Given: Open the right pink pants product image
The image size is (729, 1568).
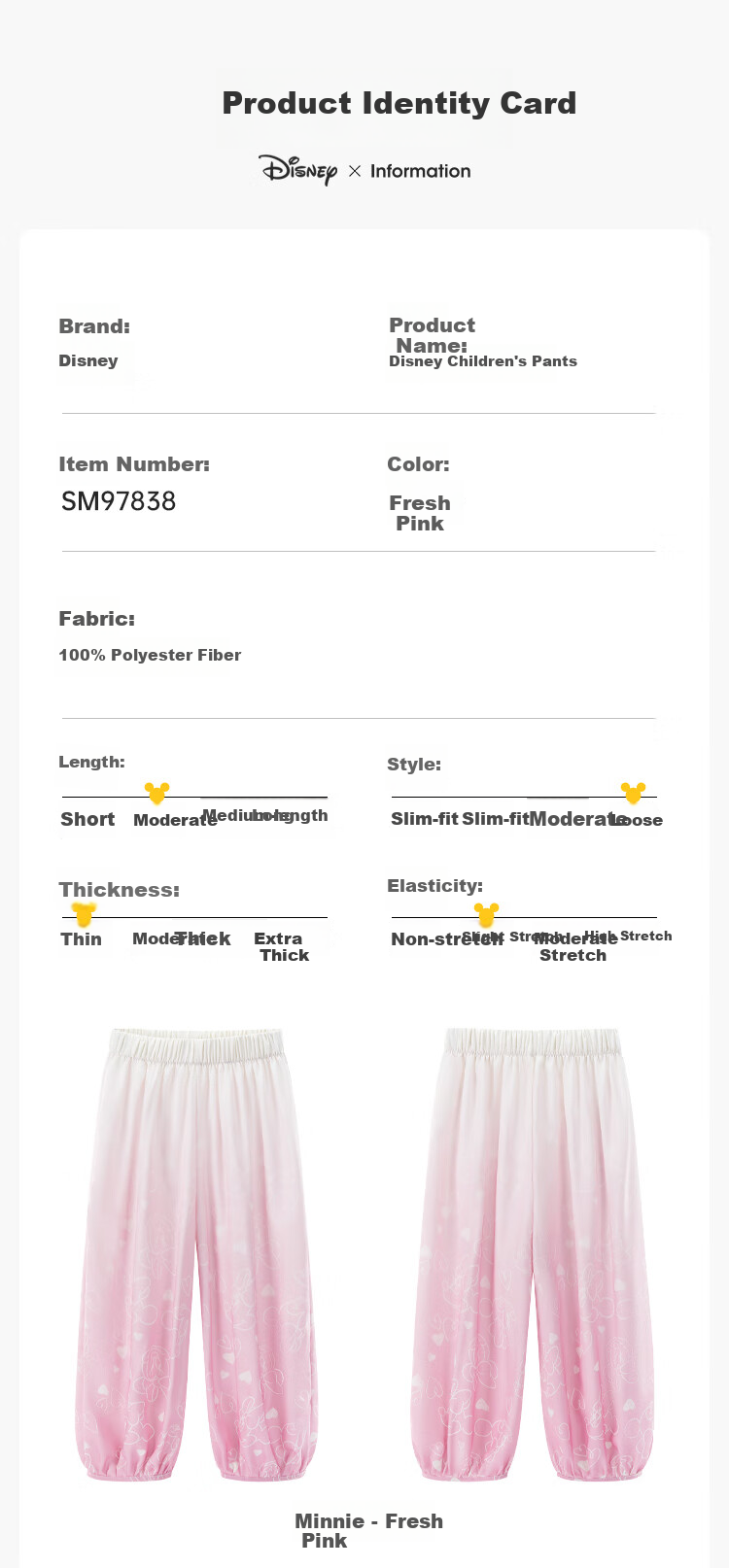Looking at the screenshot, I should [x=533, y=1253].
